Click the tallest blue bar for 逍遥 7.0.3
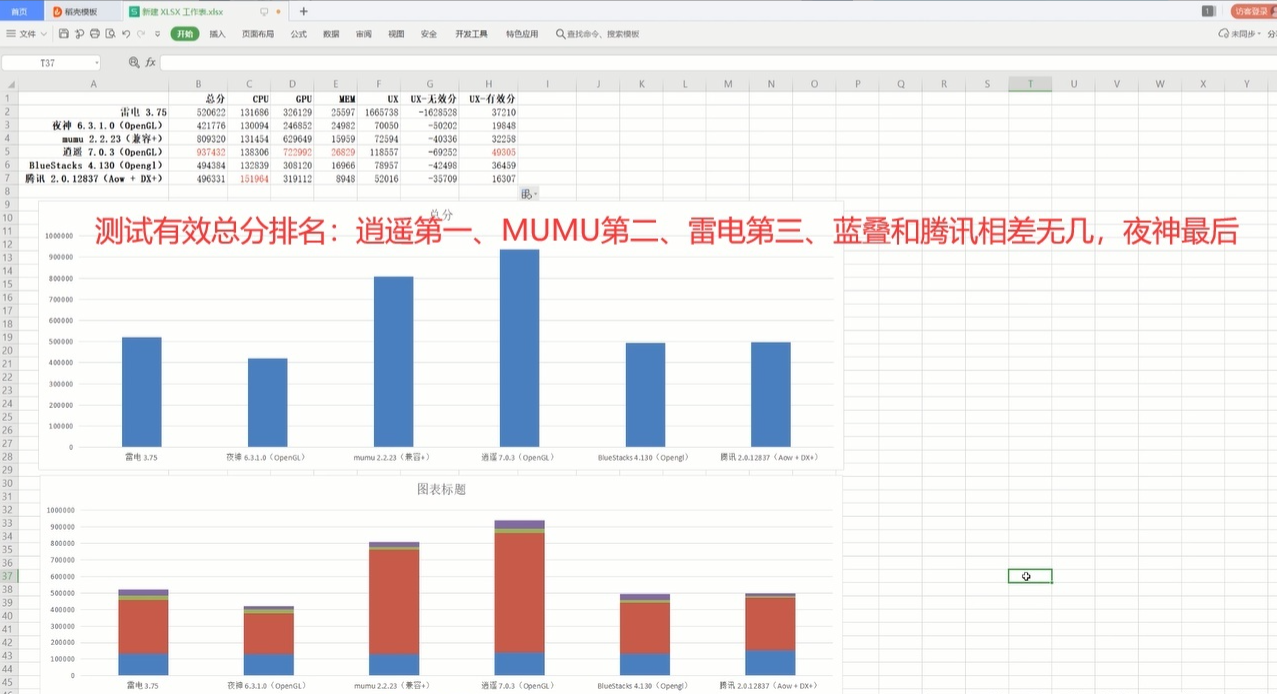This screenshot has height=694, width=1277. pos(519,348)
